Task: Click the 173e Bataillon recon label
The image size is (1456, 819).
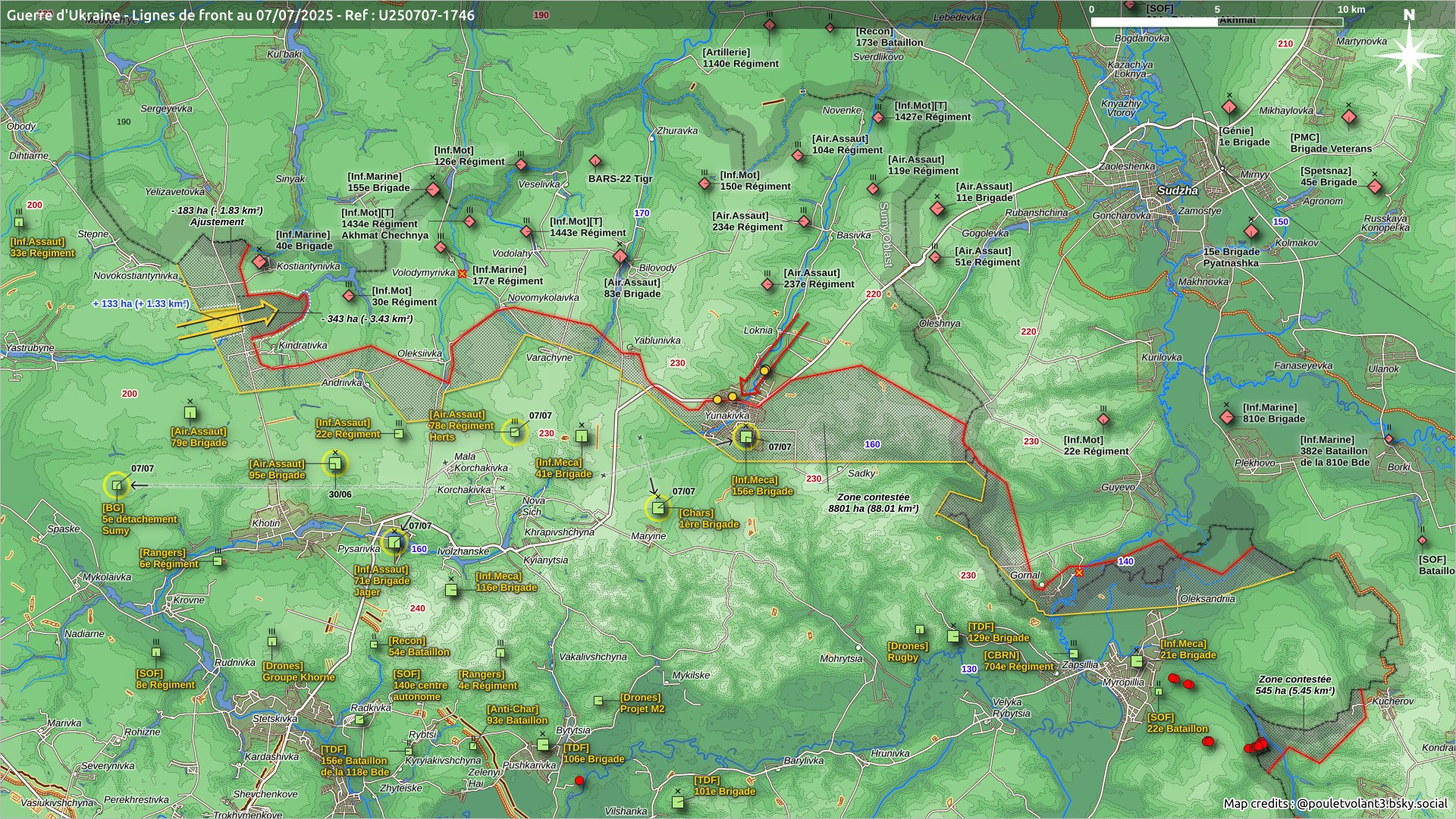Action: point(890,37)
